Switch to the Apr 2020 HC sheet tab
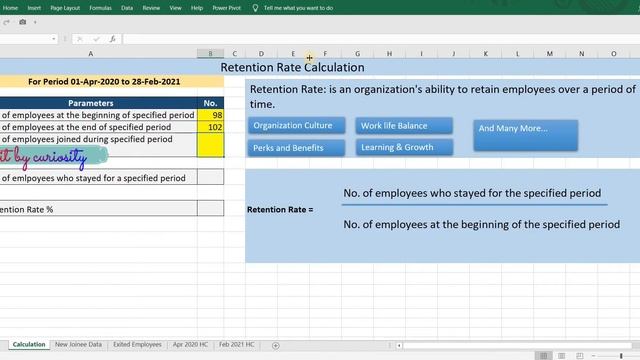640x360 pixels. [190, 344]
